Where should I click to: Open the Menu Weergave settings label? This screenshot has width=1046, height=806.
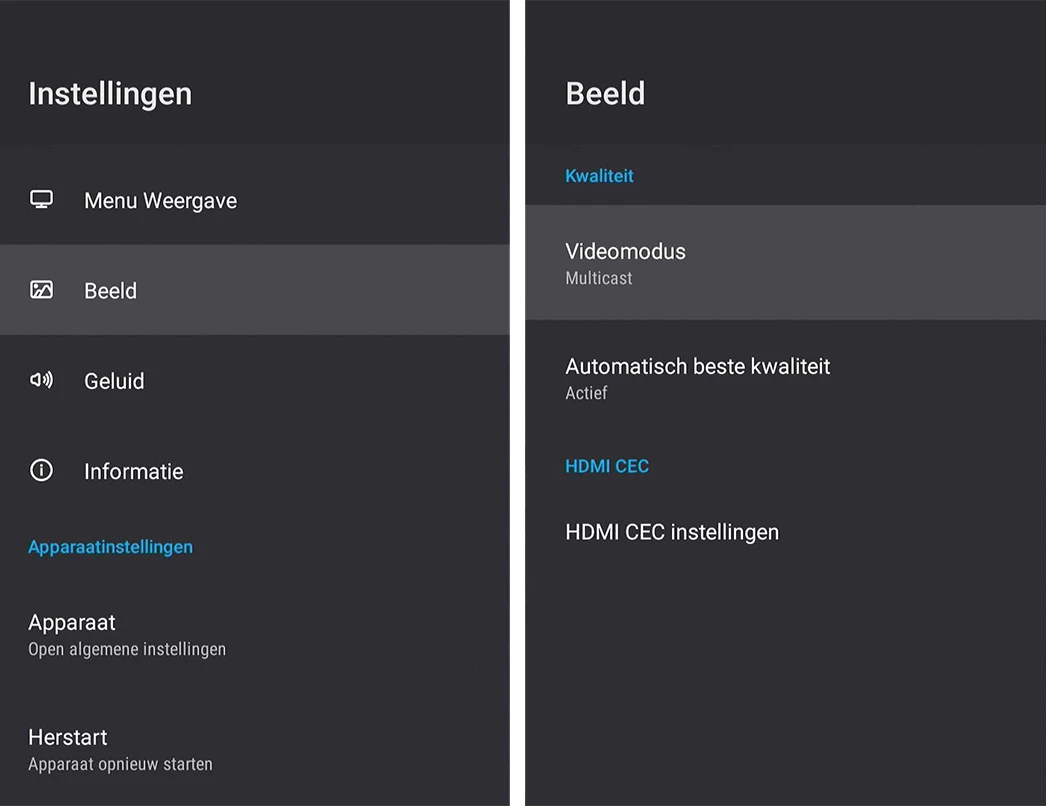[160, 201]
